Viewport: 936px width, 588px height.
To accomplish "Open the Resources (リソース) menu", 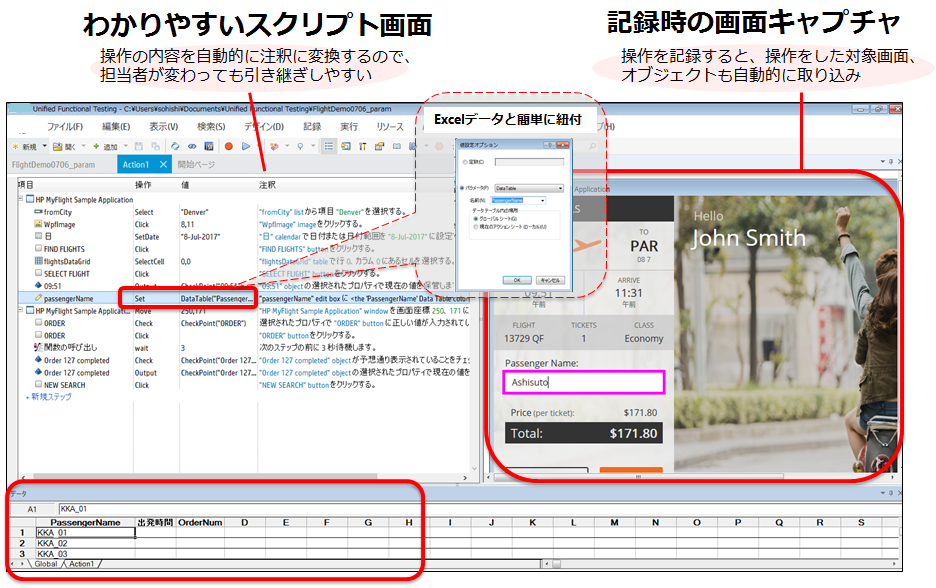I will [390, 127].
